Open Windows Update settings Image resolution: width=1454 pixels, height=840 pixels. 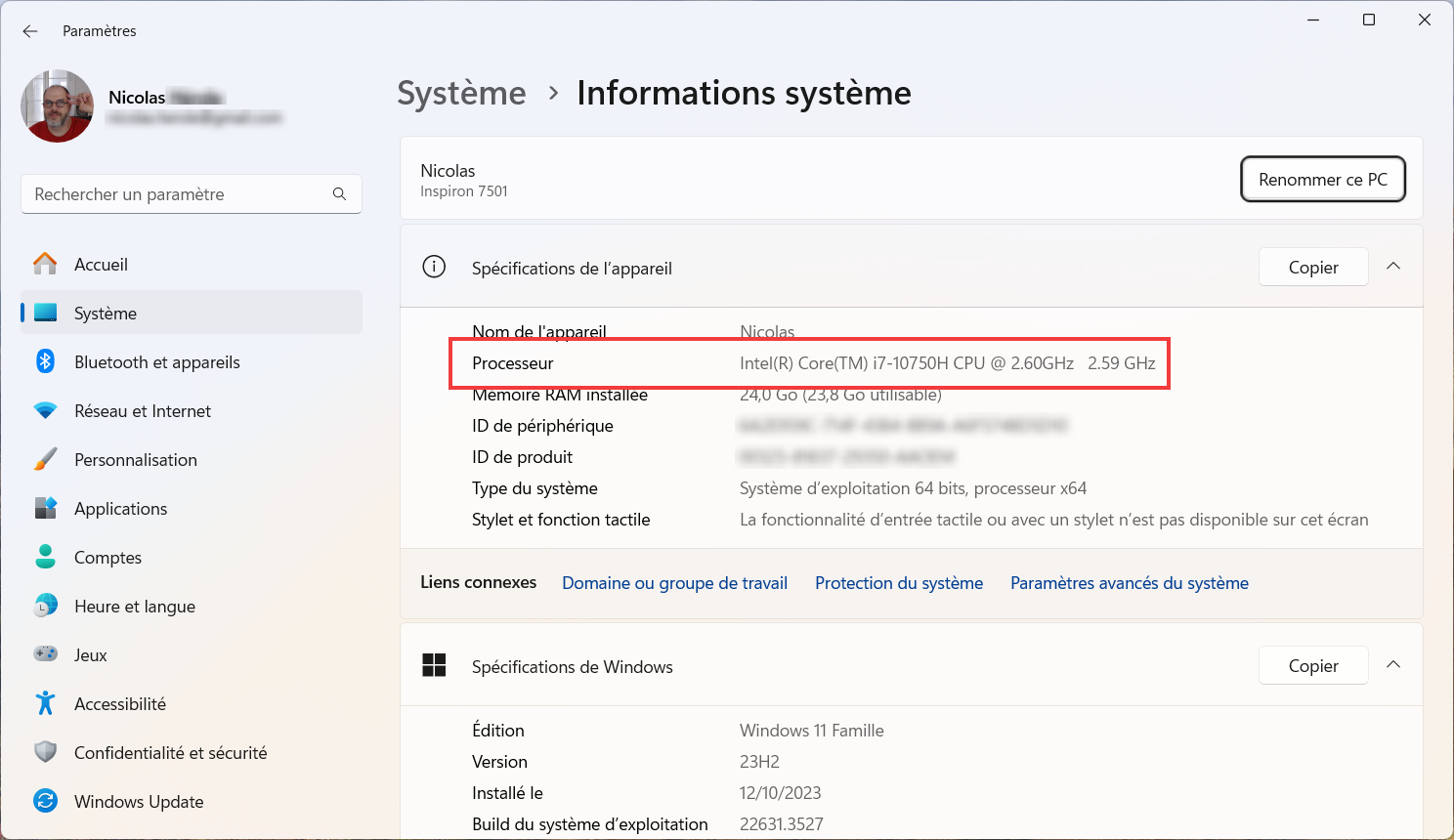[192, 802]
